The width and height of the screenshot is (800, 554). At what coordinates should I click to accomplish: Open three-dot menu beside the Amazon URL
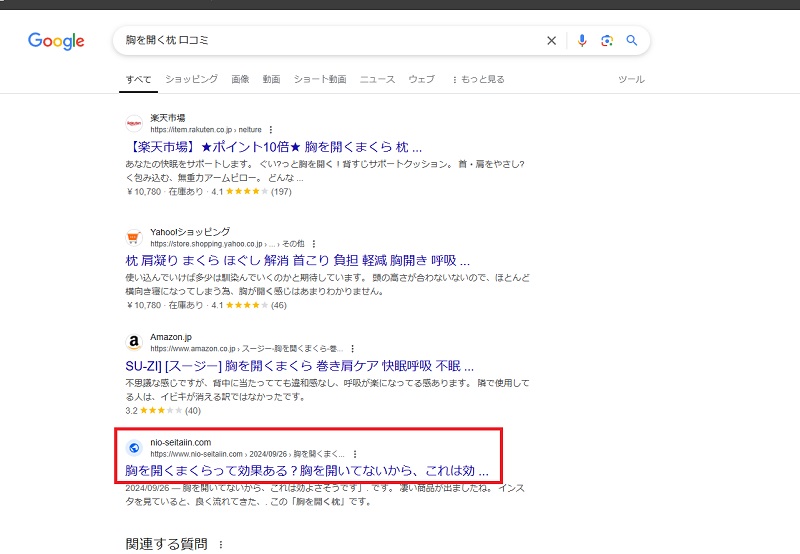tap(353, 349)
